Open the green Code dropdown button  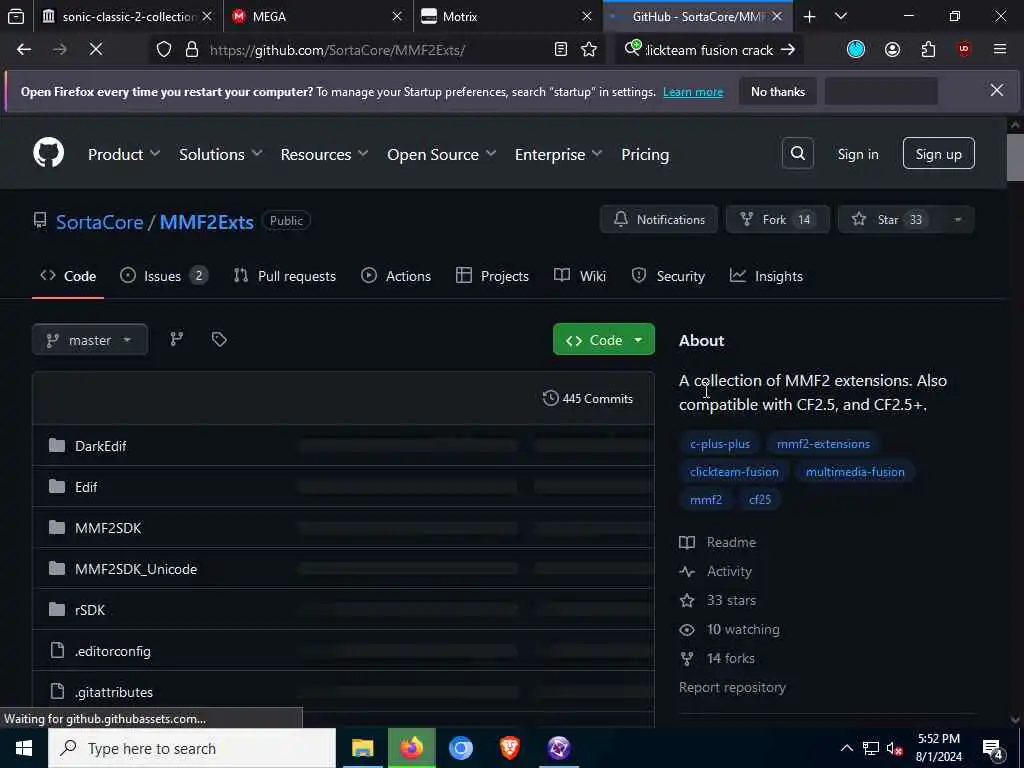(x=603, y=340)
